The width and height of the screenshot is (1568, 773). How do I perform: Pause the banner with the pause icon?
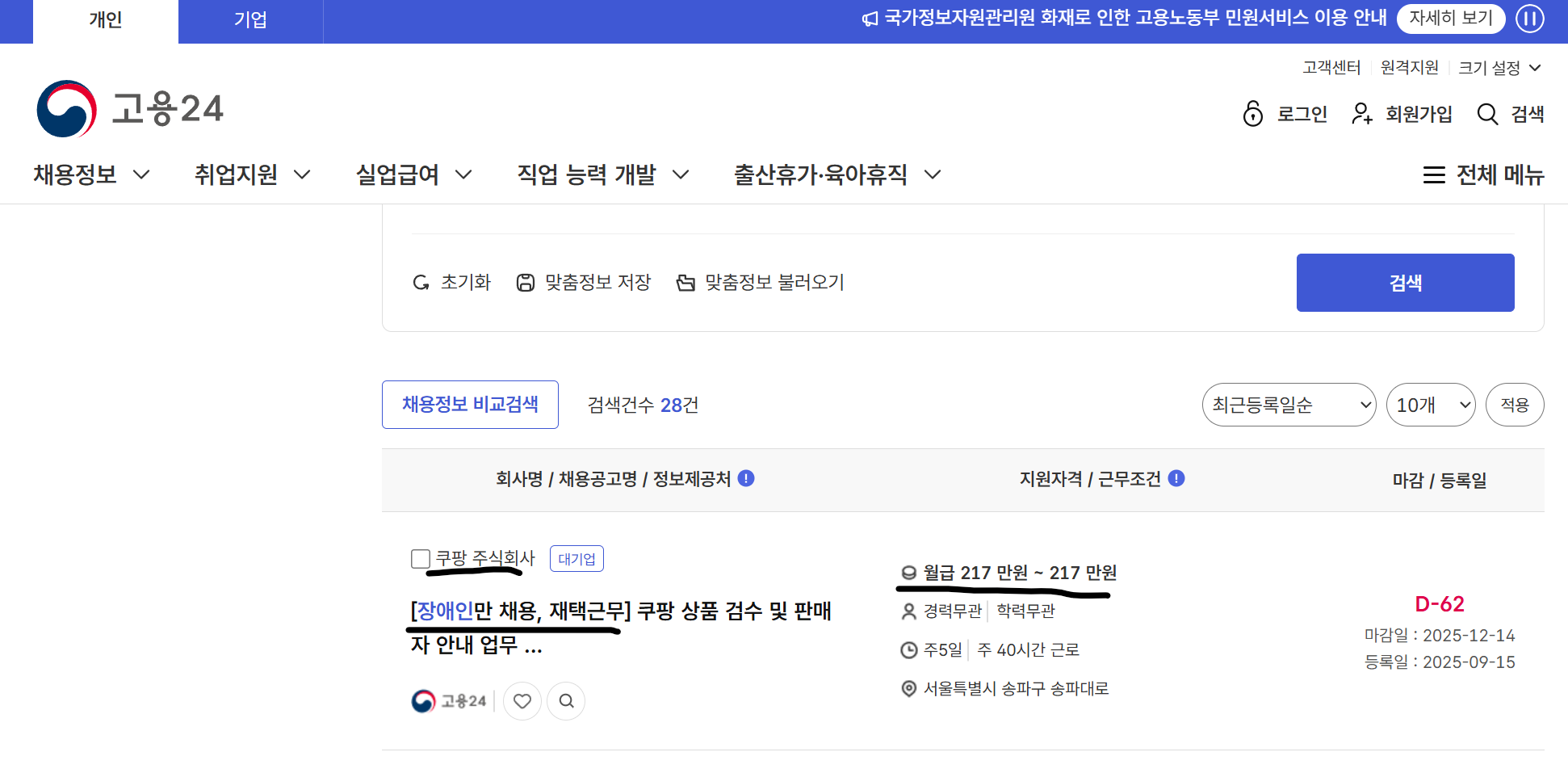point(1529,19)
